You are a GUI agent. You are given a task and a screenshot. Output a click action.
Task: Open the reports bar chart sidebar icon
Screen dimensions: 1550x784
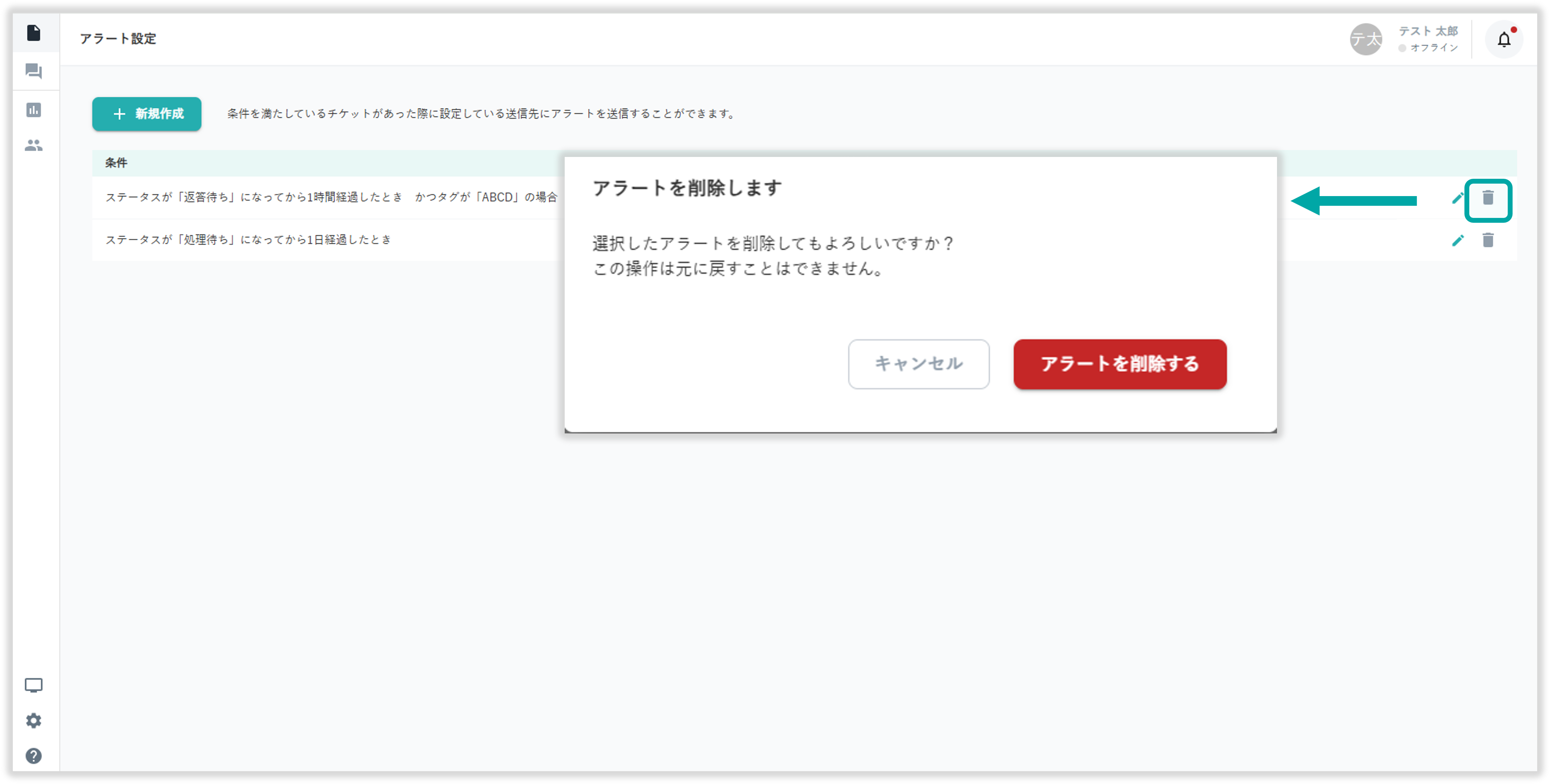coord(34,110)
